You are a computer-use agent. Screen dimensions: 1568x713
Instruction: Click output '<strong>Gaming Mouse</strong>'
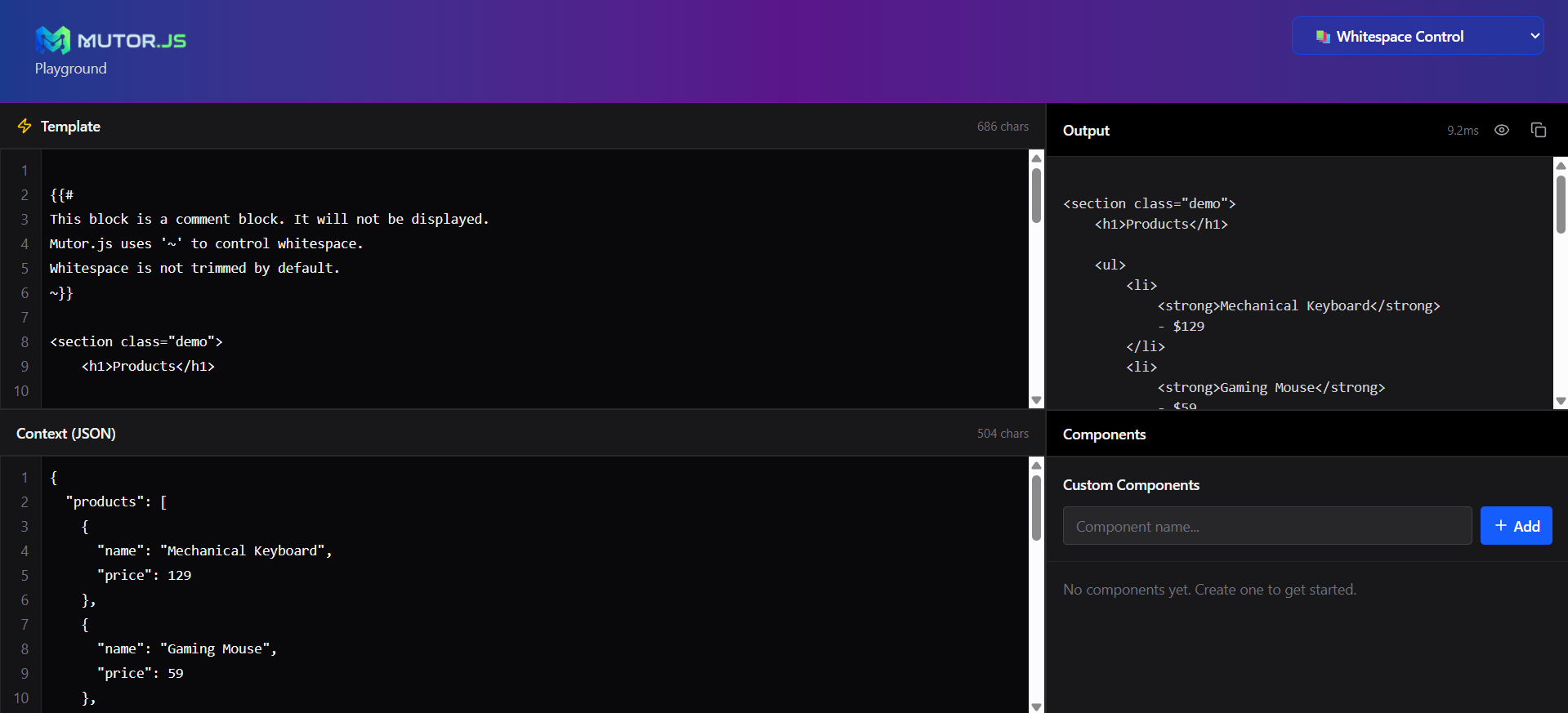[x=1271, y=387]
